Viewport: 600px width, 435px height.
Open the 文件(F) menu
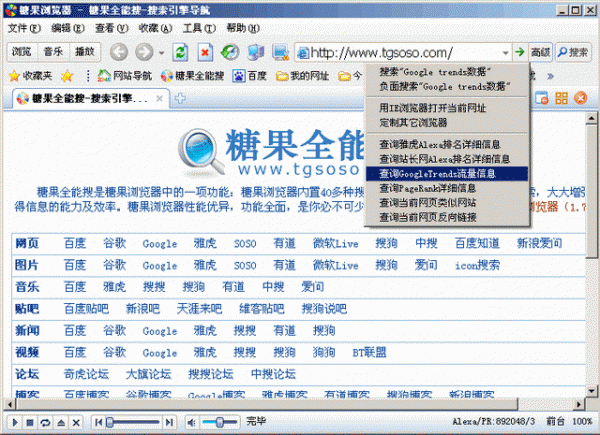(24, 28)
